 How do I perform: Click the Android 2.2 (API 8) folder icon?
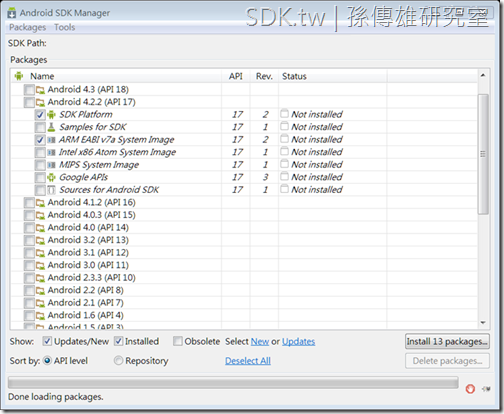click(40, 290)
